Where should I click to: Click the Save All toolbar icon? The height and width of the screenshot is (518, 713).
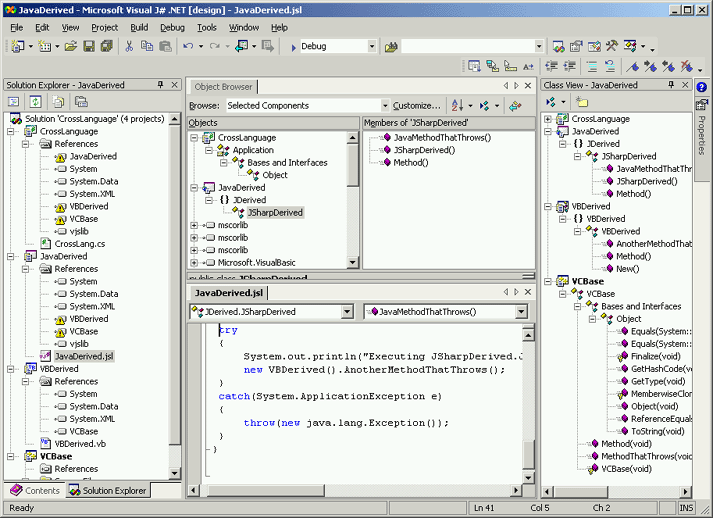tap(107, 46)
